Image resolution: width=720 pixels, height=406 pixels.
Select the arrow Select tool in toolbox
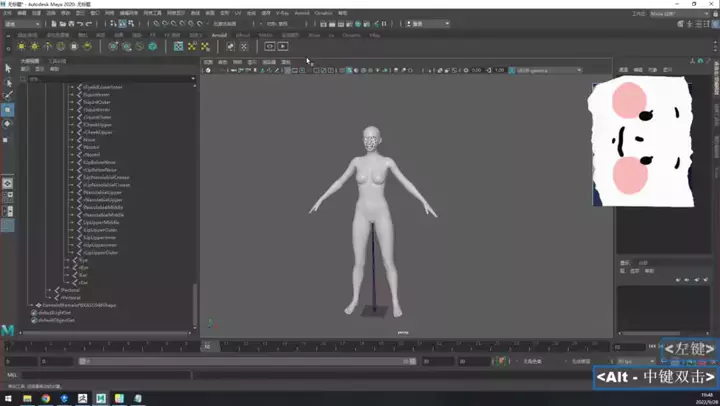8,68
